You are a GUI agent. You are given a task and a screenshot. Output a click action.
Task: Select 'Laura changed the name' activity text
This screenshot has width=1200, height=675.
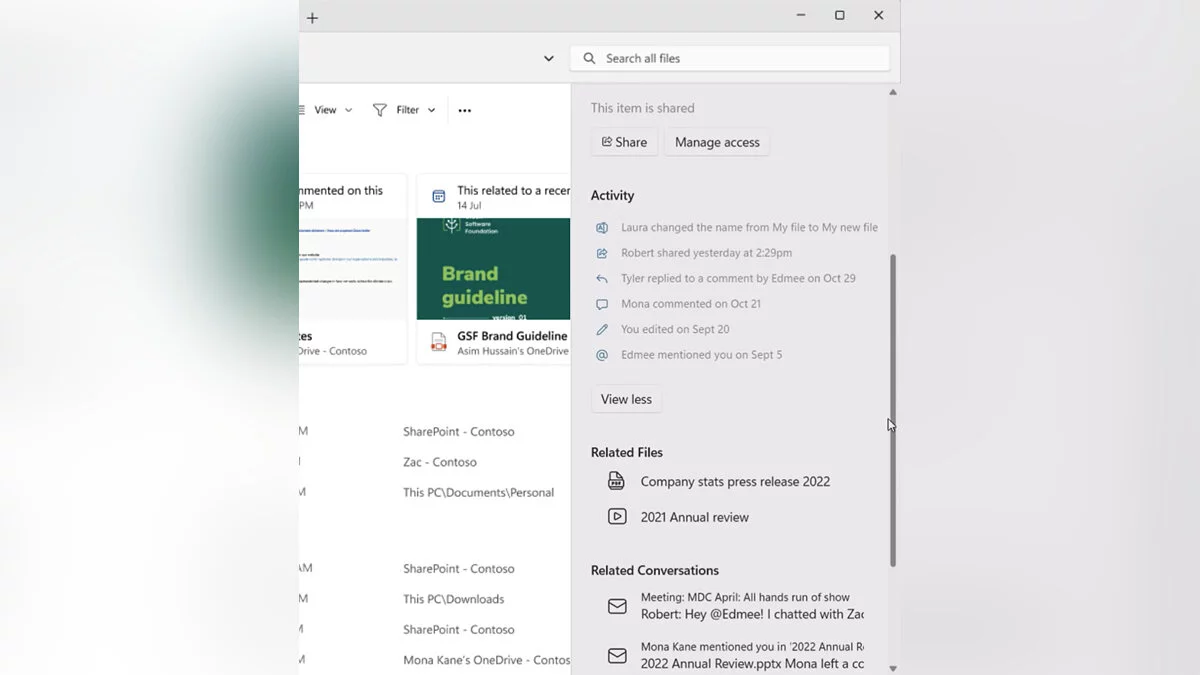[749, 227]
